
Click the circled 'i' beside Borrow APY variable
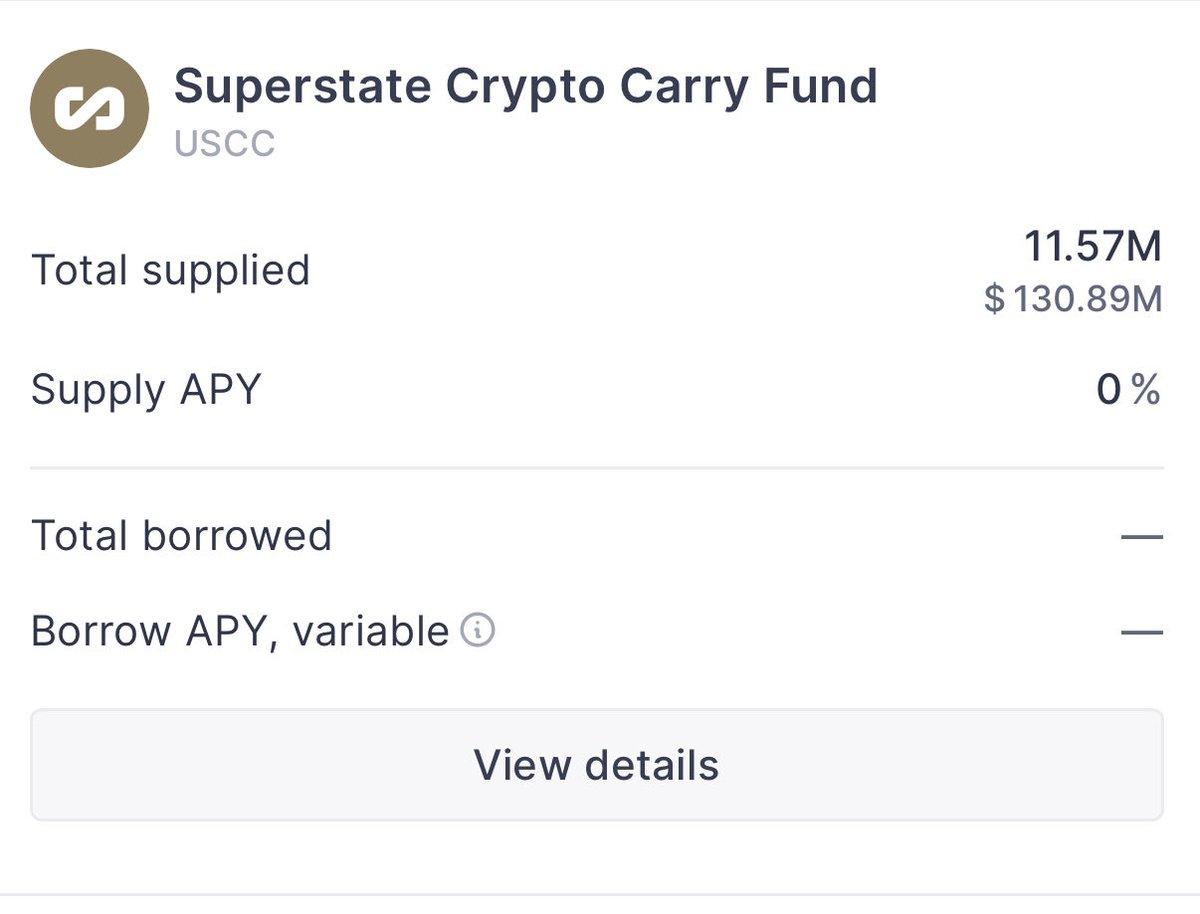click(x=477, y=630)
